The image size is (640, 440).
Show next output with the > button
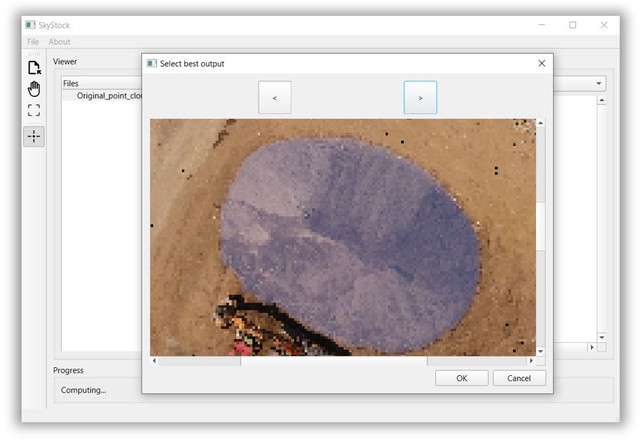[x=420, y=98]
